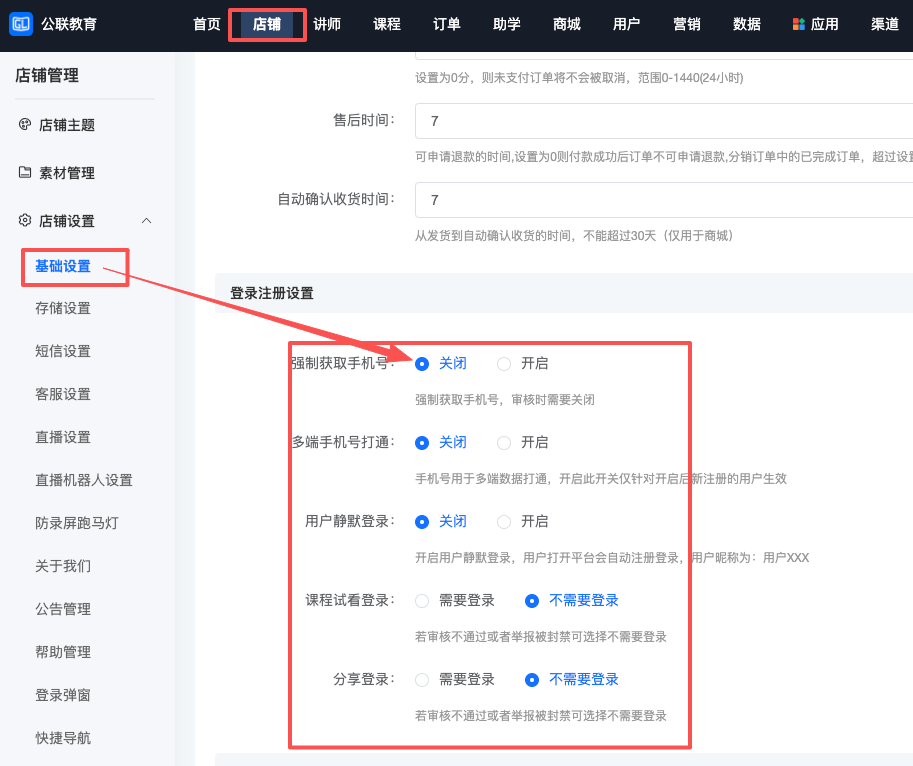The image size is (913, 766).
Task: Focus the 自动确认收货时间 input field
Action: [x=660, y=200]
